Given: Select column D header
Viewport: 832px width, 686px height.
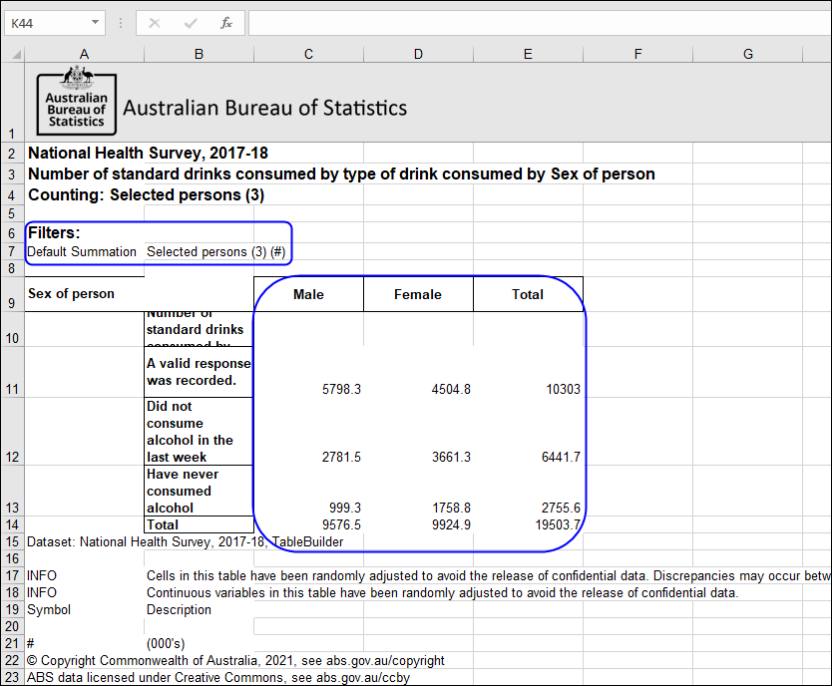Looking at the screenshot, I should tap(418, 53).
